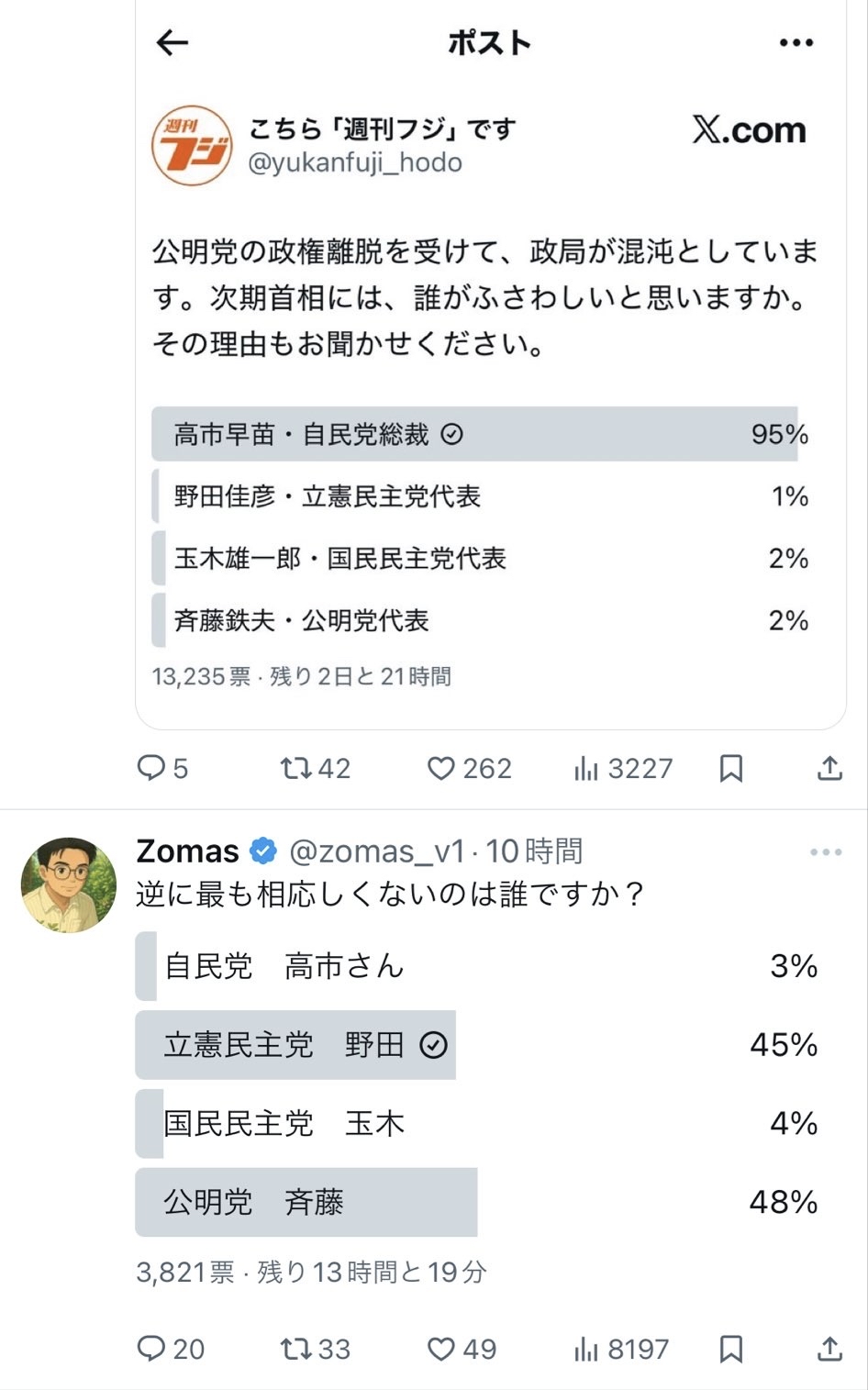The width and height of the screenshot is (868, 1390).
Task: Open Zomas profile picture
Action: (69, 884)
